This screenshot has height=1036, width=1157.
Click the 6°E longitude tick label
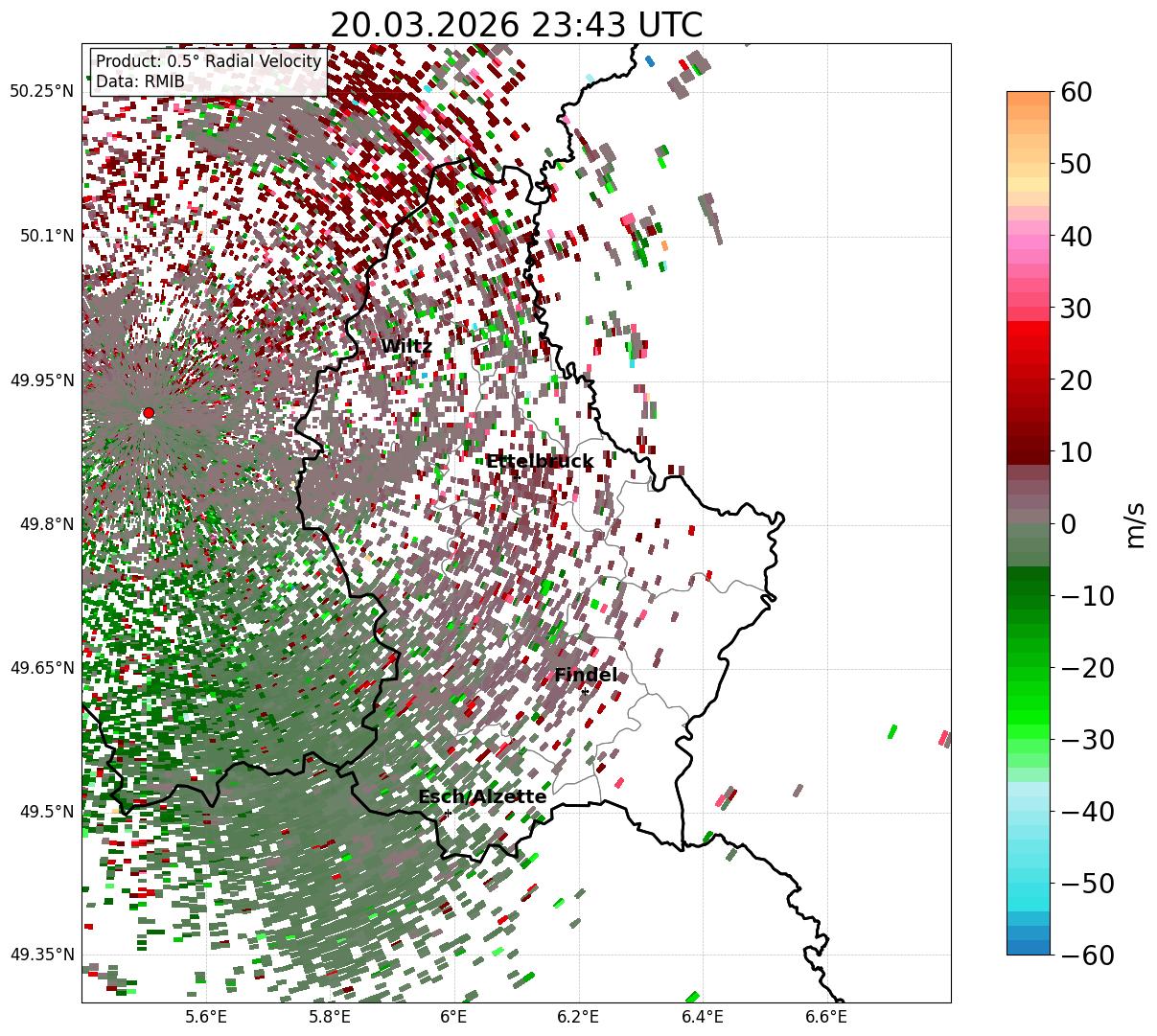click(453, 1017)
